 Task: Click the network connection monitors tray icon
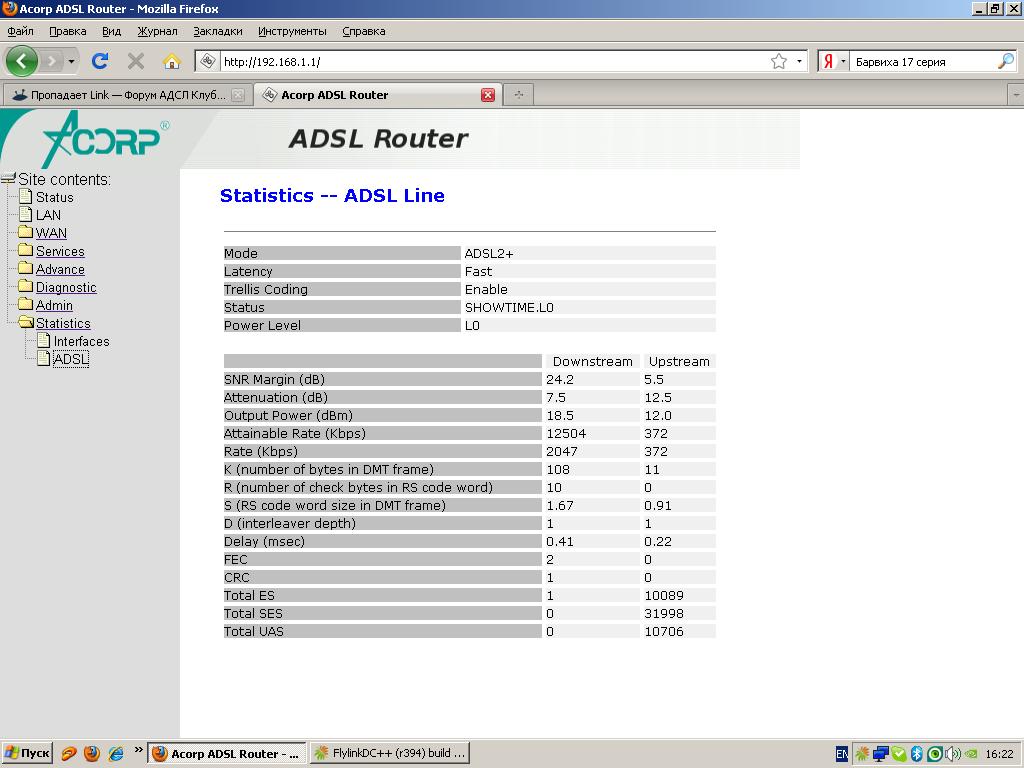pyautogui.click(x=880, y=754)
